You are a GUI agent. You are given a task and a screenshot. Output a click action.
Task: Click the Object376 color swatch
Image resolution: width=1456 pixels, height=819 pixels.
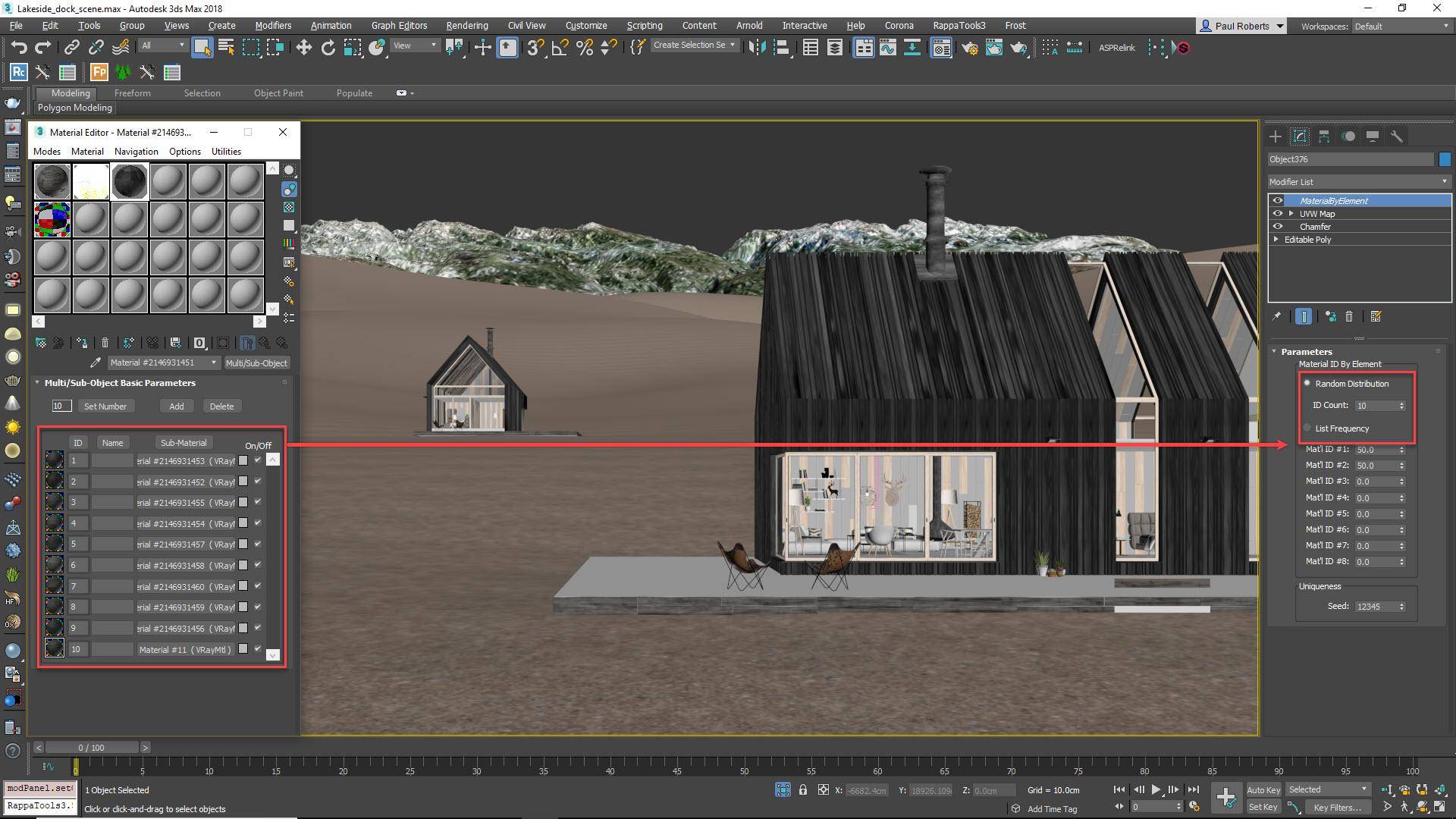tap(1445, 159)
